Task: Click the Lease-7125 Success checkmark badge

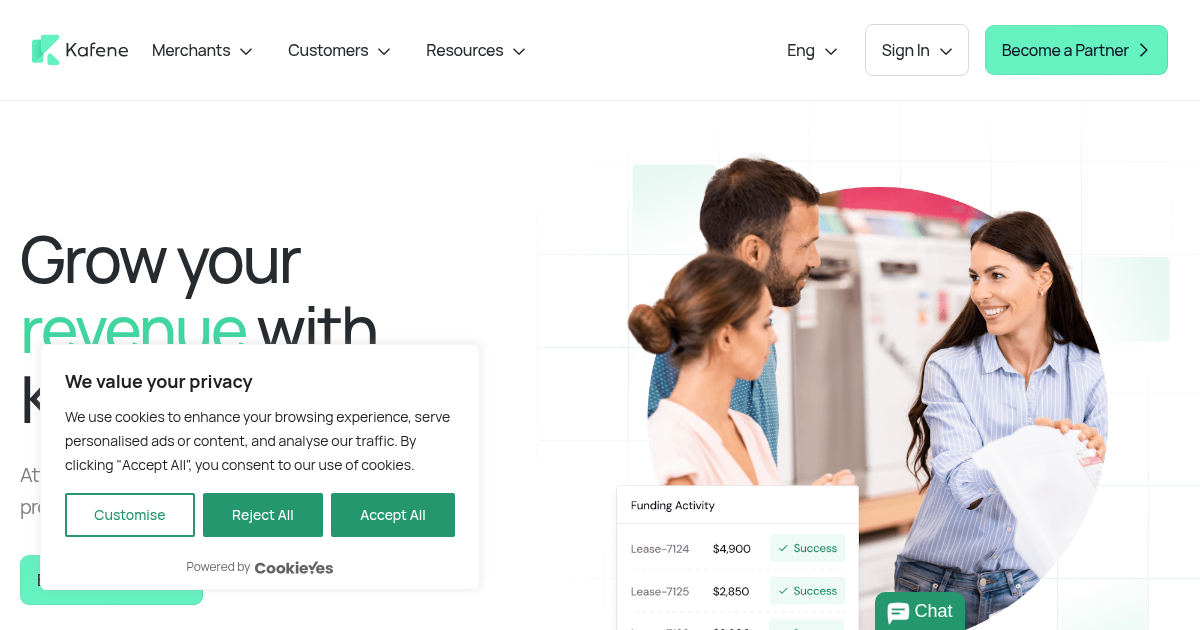Action: (x=807, y=591)
